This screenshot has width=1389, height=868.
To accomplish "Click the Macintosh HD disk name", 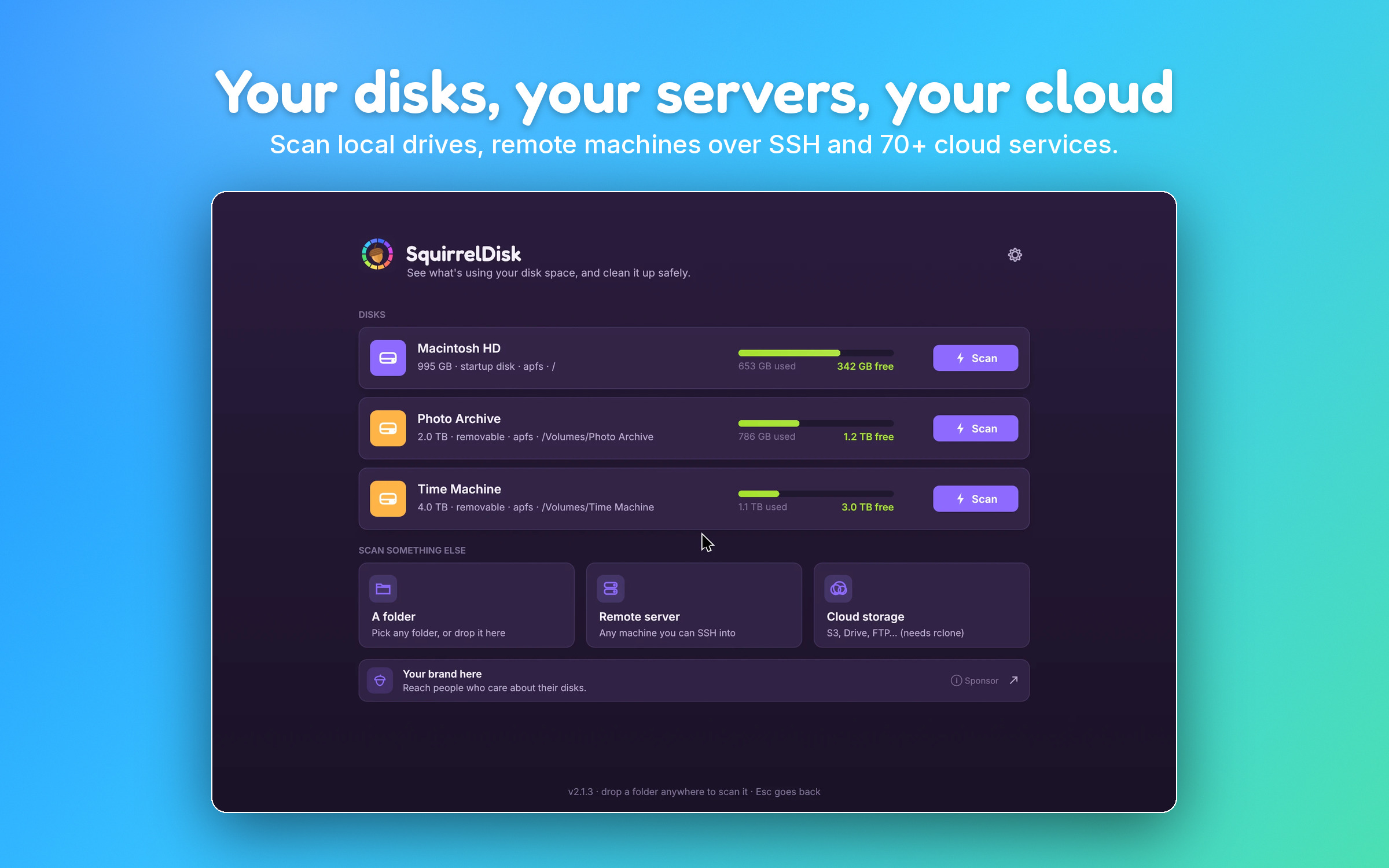I will point(459,348).
